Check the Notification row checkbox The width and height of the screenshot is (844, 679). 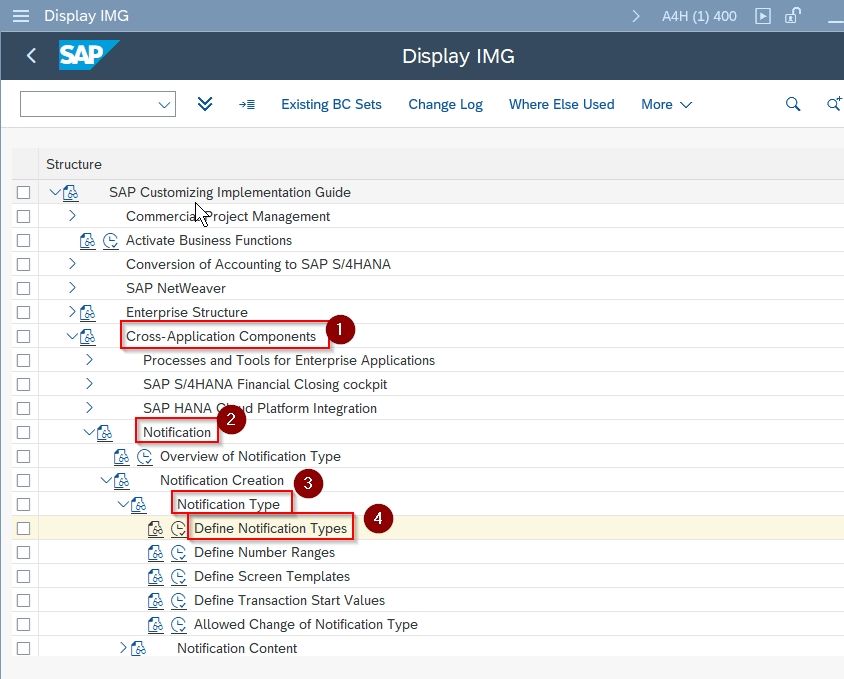pyautogui.click(x=23, y=432)
